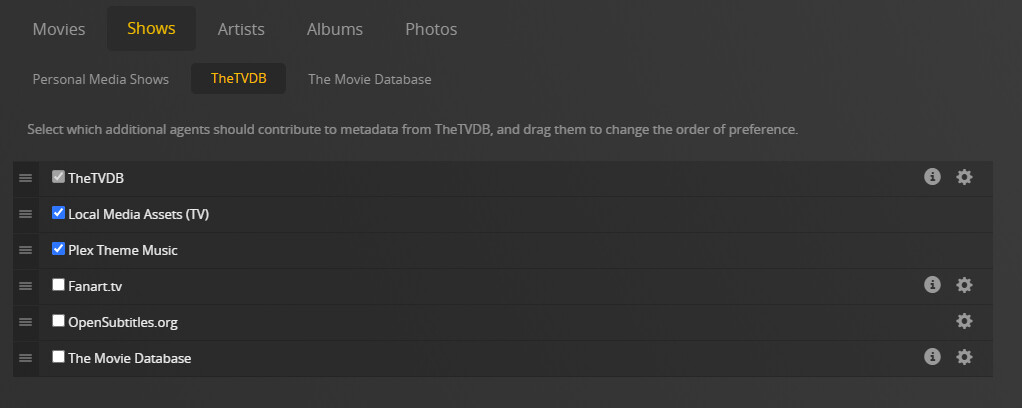
Task: Check The Movie Database agent checkbox
Action: click(x=58, y=357)
